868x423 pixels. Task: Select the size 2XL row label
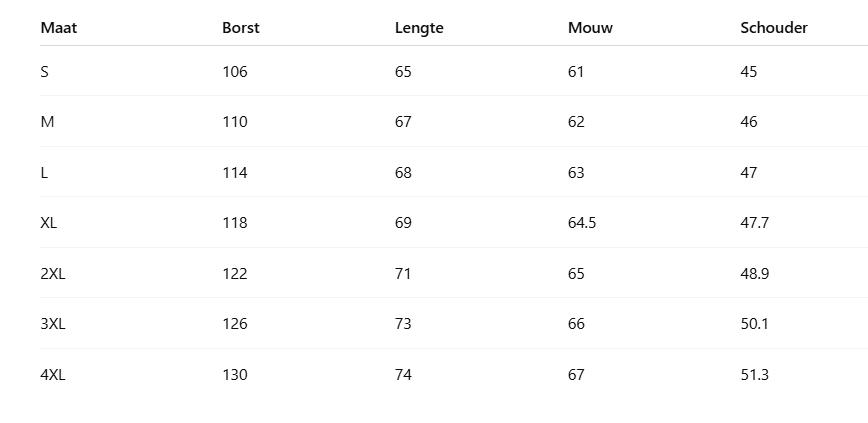click(53, 274)
